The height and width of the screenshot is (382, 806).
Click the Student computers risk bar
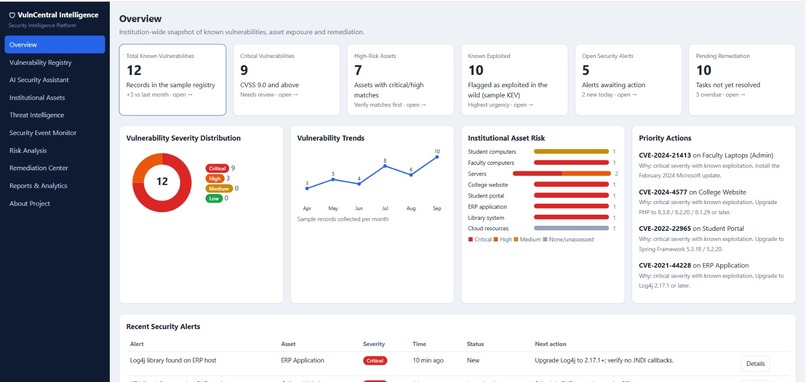pos(571,152)
